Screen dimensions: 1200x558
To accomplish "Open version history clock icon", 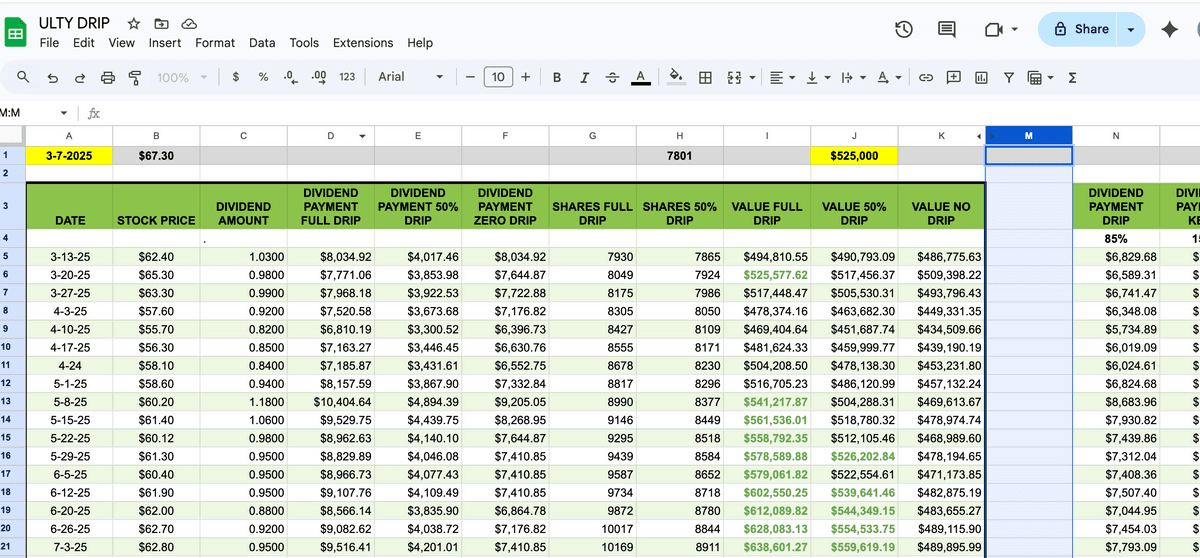I will point(903,30).
